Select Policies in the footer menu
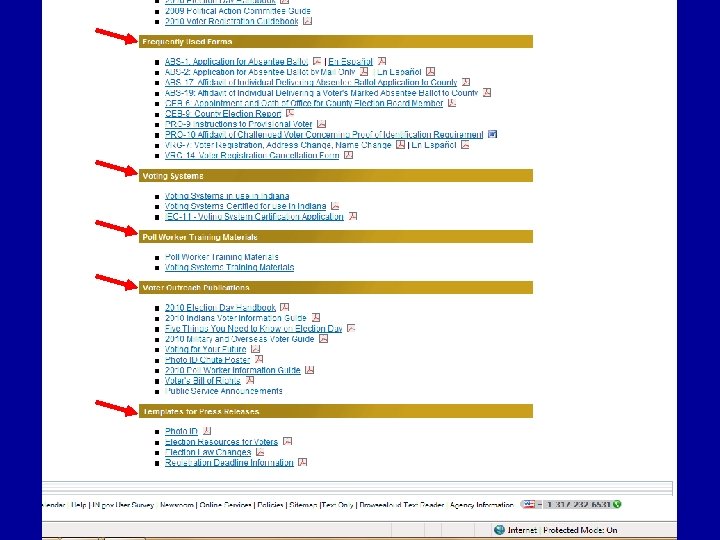Viewport: 720px width, 540px height. tap(270, 505)
